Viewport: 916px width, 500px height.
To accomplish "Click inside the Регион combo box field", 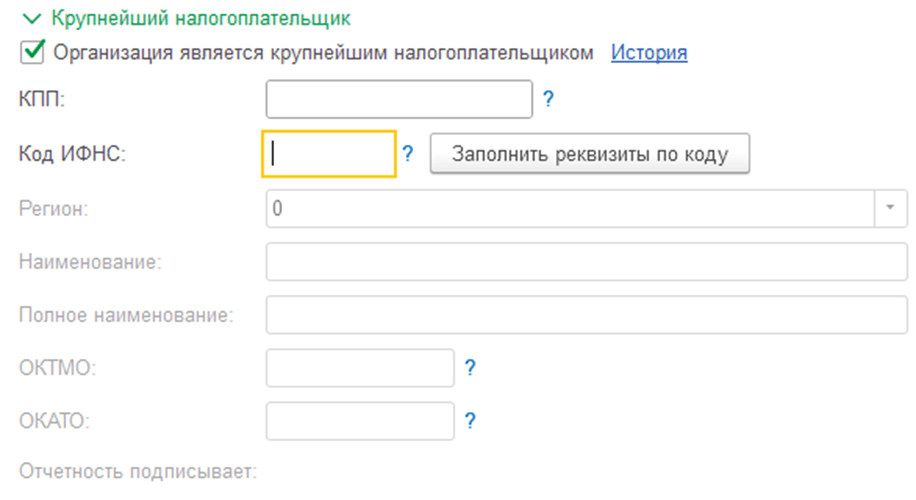I will [x=570, y=208].
